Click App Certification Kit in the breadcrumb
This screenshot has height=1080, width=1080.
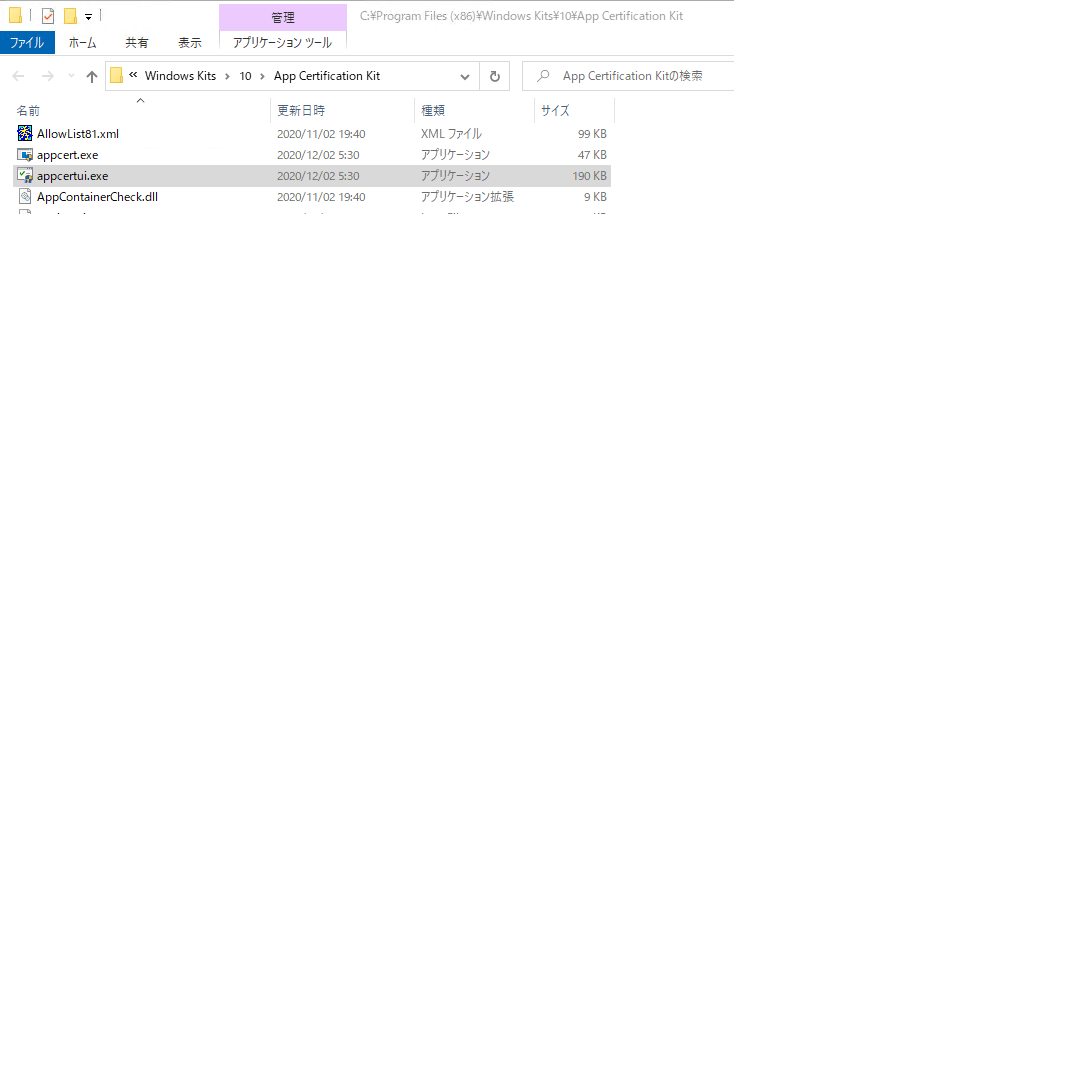click(x=327, y=76)
